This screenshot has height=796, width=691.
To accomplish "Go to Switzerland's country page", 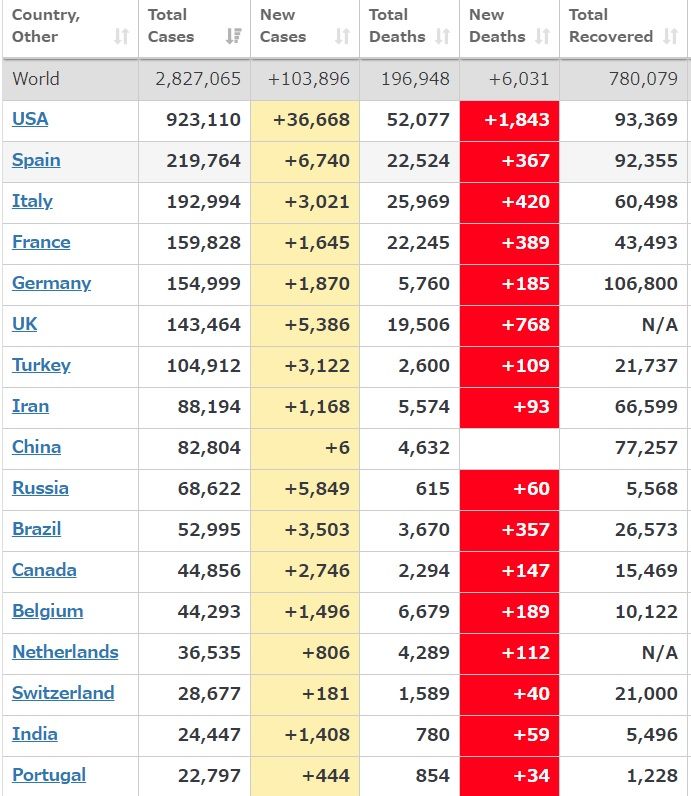I will (63, 693).
